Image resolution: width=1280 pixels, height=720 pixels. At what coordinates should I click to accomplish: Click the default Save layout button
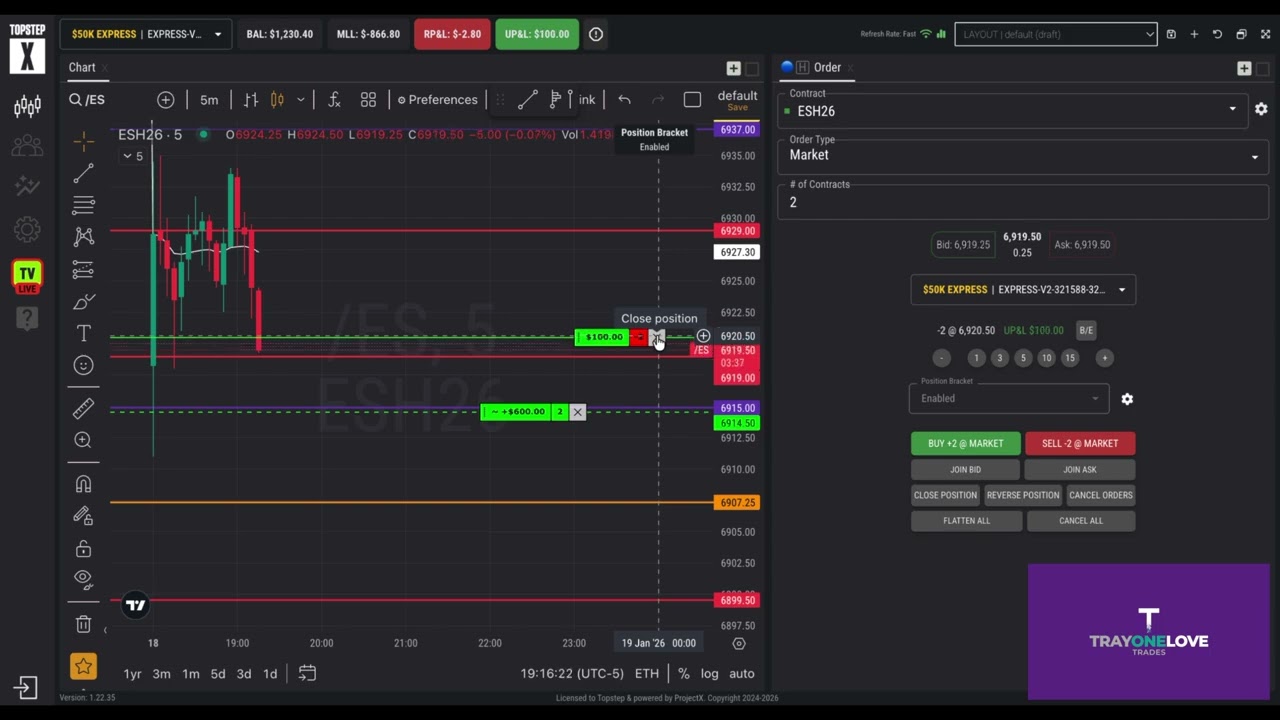click(x=737, y=100)
